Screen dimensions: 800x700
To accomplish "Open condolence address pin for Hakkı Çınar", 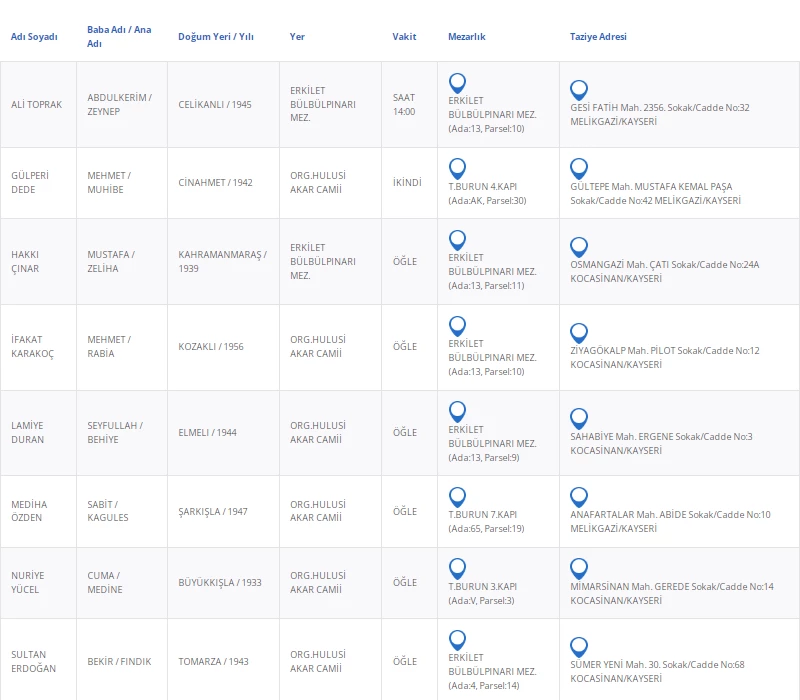I will (x=579, y=247).
